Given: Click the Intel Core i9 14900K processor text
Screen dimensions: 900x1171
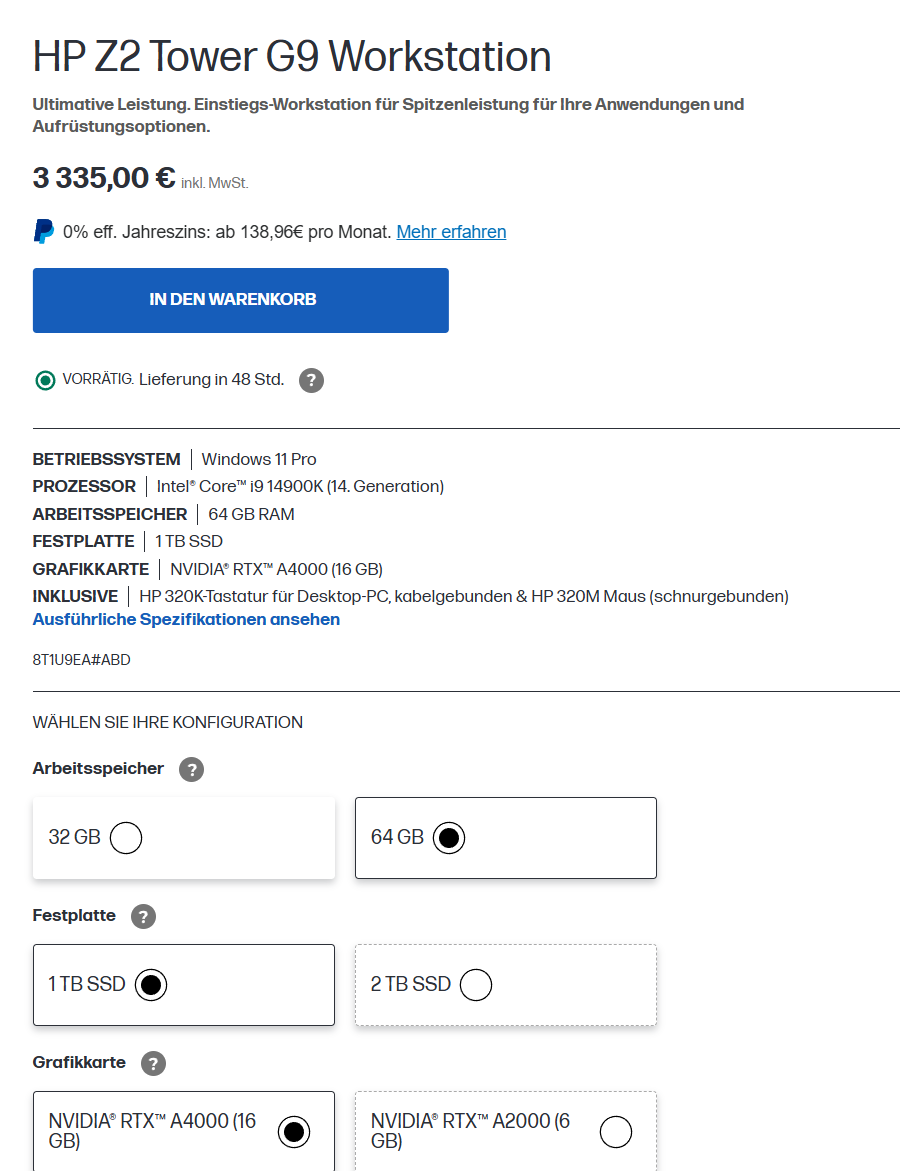Looking at the screenshot, I should (300, 486).
